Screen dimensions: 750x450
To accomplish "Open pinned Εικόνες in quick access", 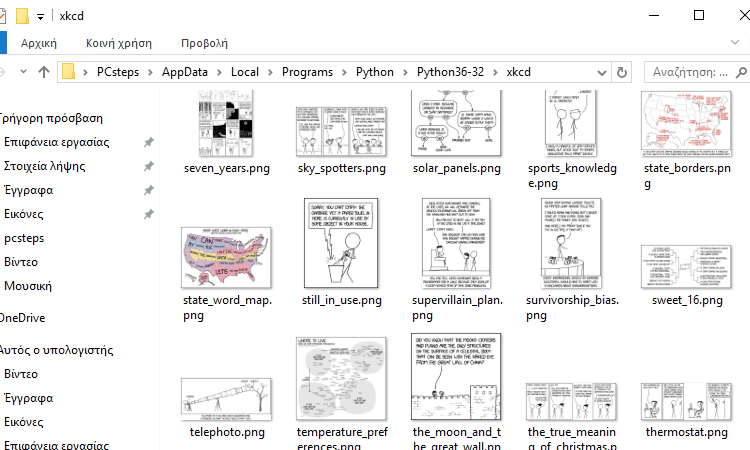I will coord(23,214).
